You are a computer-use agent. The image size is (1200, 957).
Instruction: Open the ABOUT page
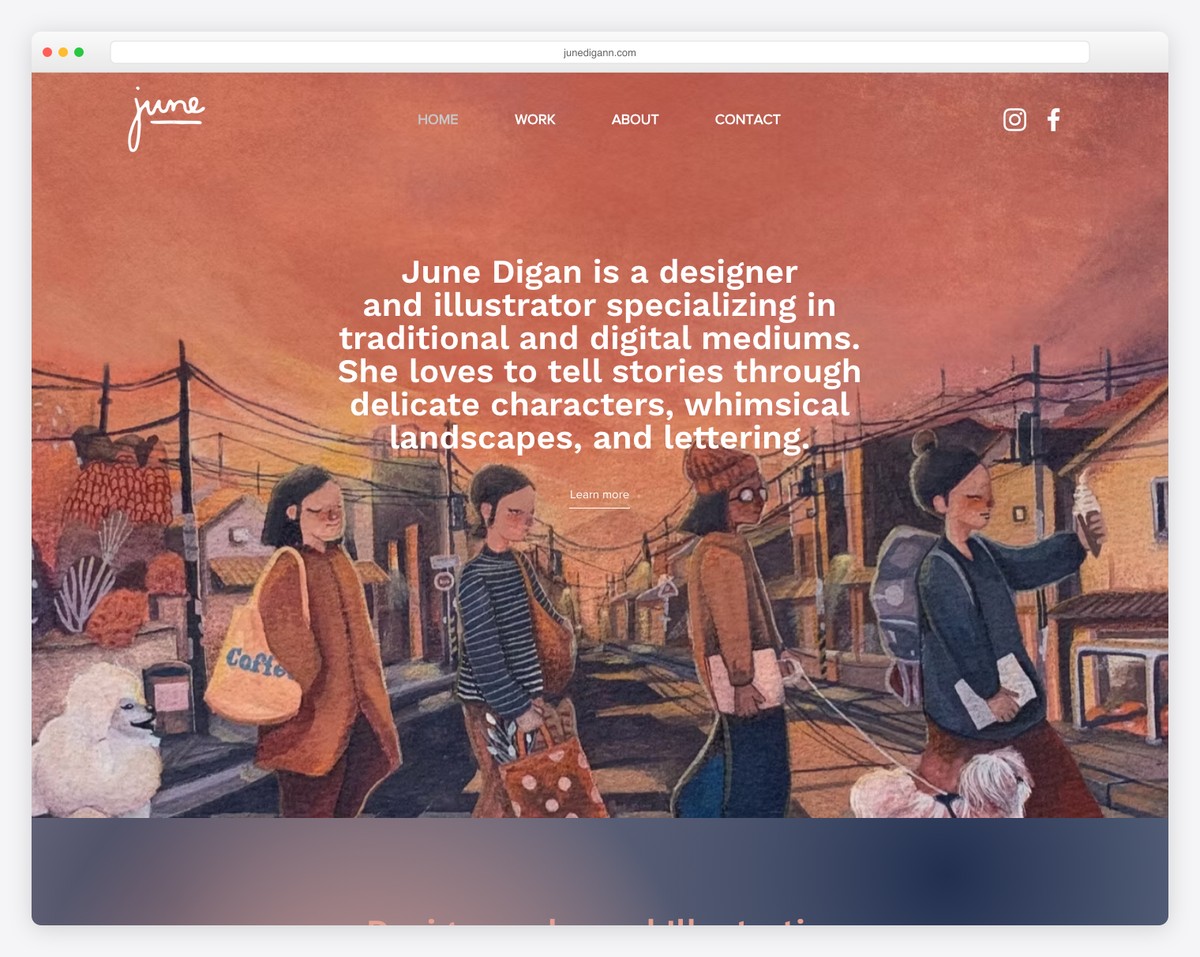point(635,119)
